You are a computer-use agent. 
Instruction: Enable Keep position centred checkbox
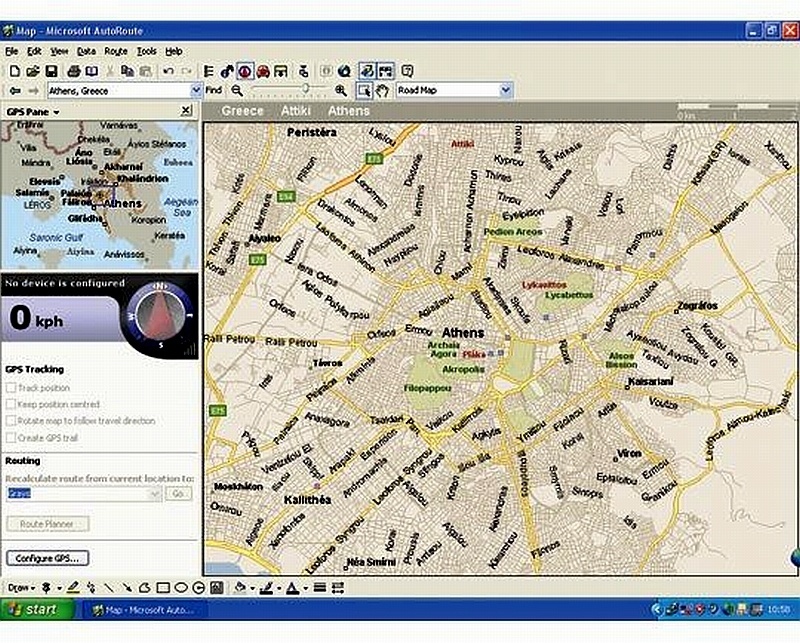coord(11,404)
